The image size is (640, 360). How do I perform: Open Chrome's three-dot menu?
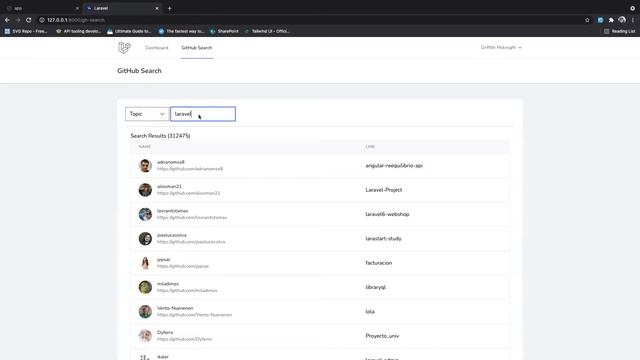click(x=633, y=20)
